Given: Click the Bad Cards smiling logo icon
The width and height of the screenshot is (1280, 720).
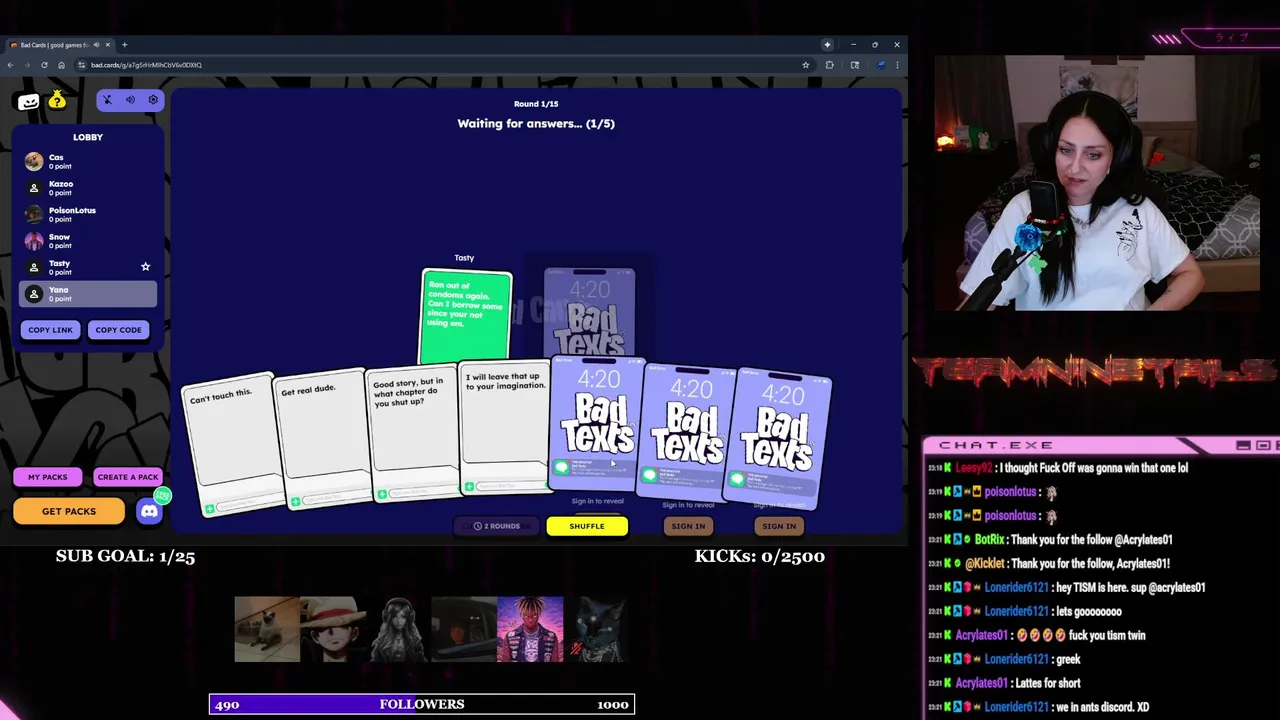Looking at the screenshot, I should pos(28,100).
